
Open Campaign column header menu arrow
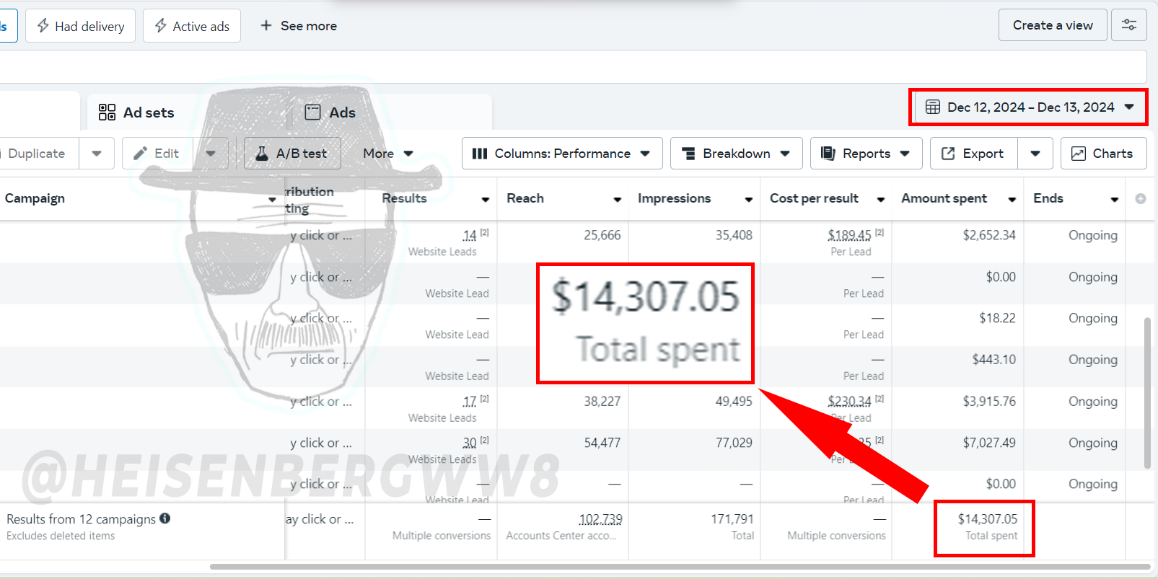point(274,199)
